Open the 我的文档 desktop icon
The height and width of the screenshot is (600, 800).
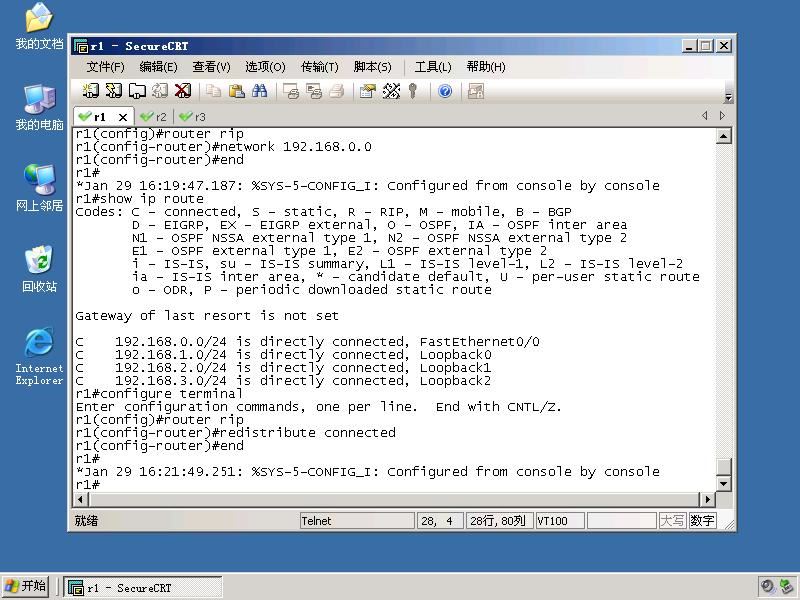tap(39, 27)
